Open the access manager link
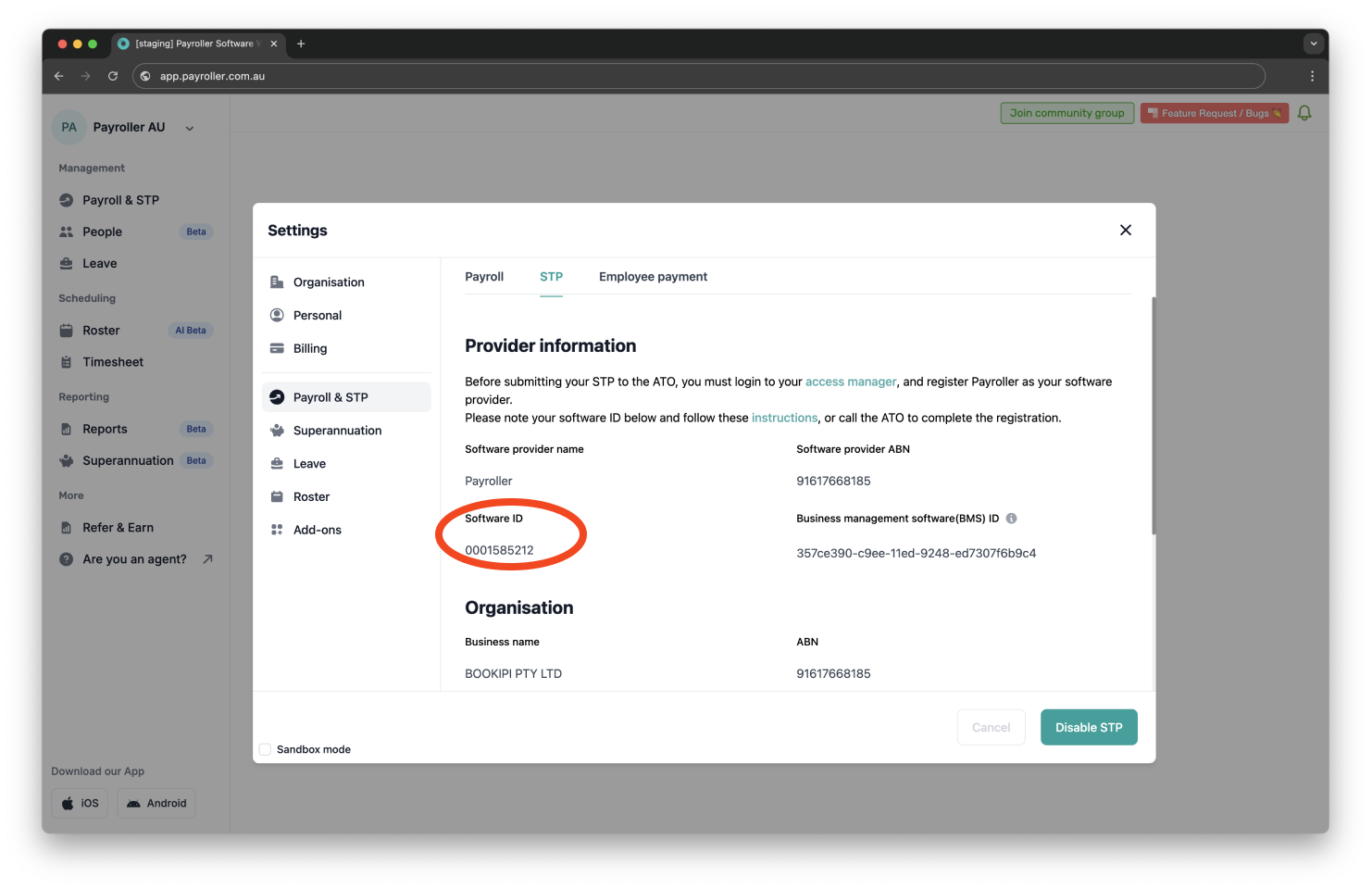The height and width of the screenshot is (889, 1372). pos(850,381)
